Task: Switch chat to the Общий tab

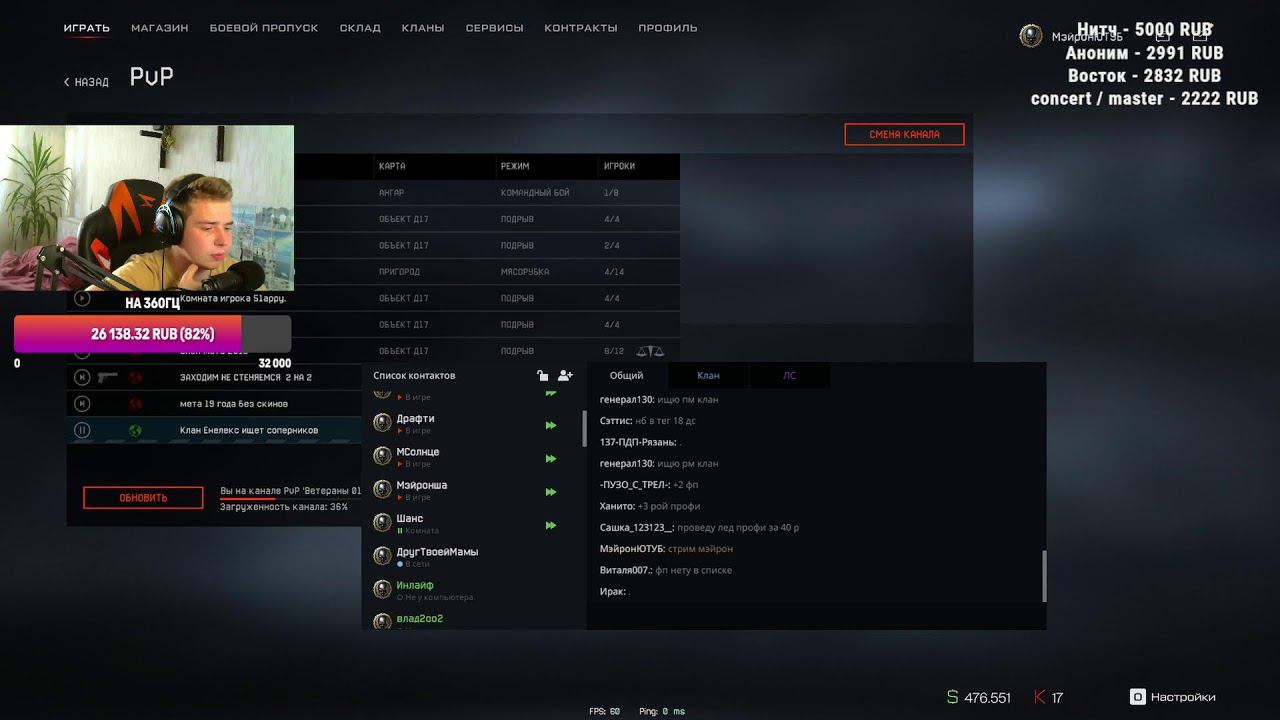Action: coord(627,375)
